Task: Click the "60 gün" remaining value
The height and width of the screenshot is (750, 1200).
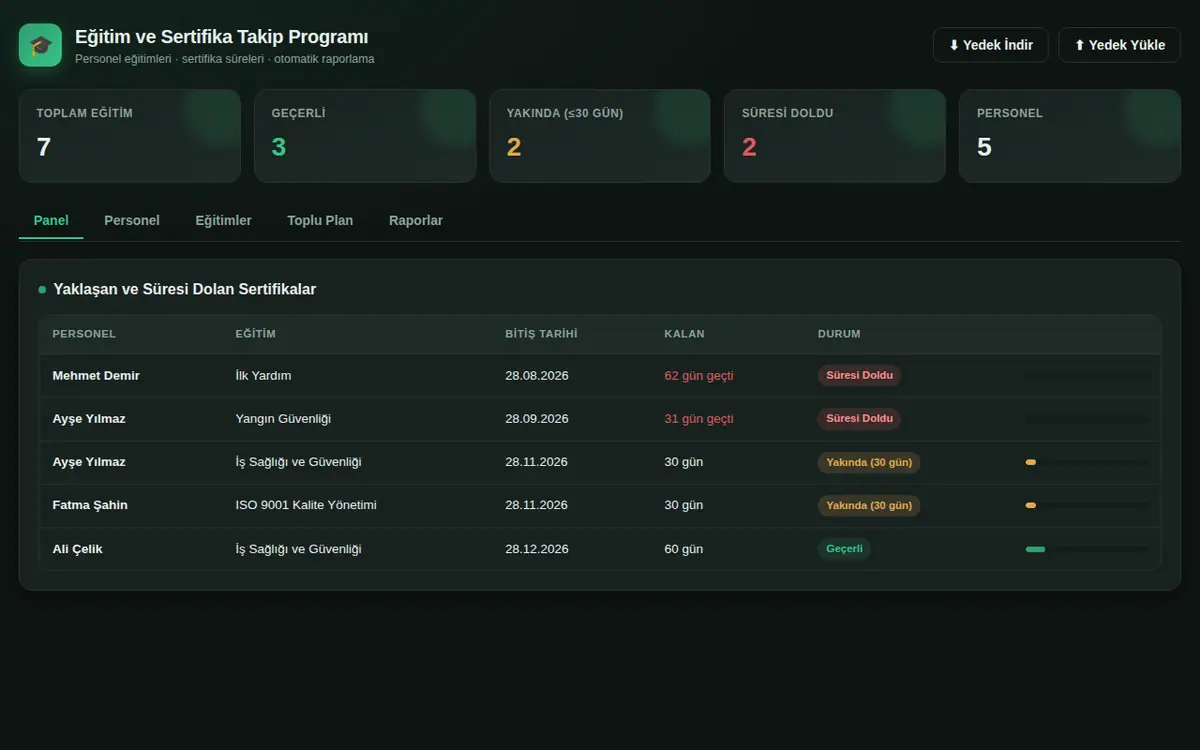Action: tap(684, 549)
